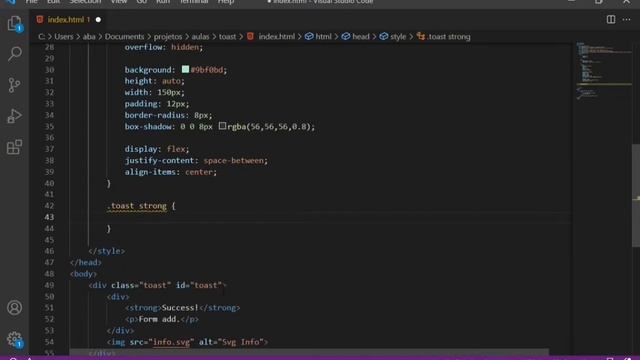The width and height of the screenshot is (640, 360).
Task: Click the minimap code overview
Action: (x=603, y=71)
